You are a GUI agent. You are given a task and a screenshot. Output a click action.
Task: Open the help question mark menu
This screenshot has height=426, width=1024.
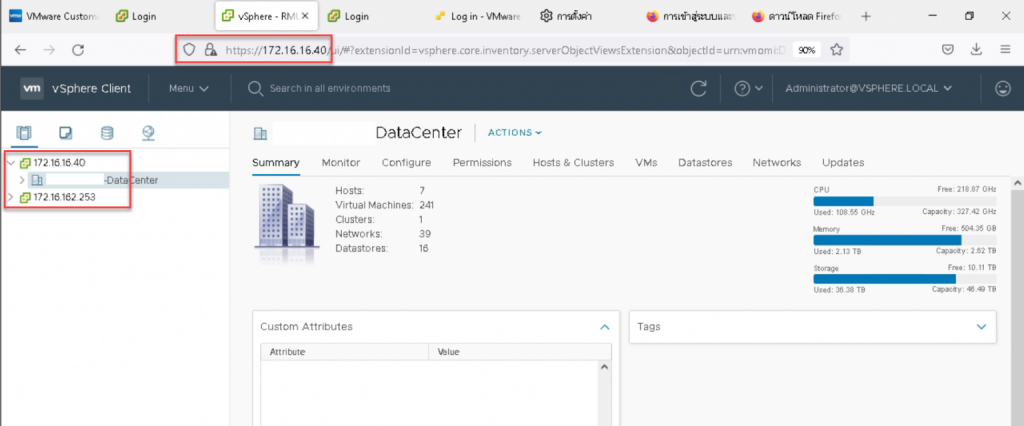[x=748, y=89]
